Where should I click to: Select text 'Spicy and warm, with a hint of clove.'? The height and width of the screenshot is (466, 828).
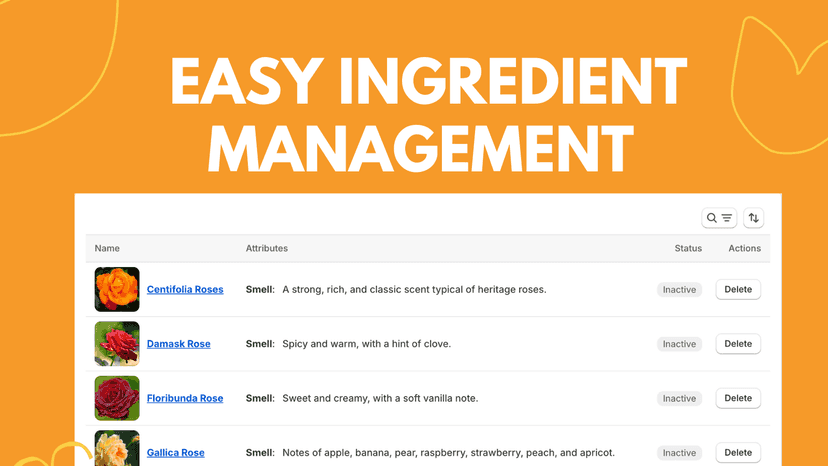[x=366, y=344]
